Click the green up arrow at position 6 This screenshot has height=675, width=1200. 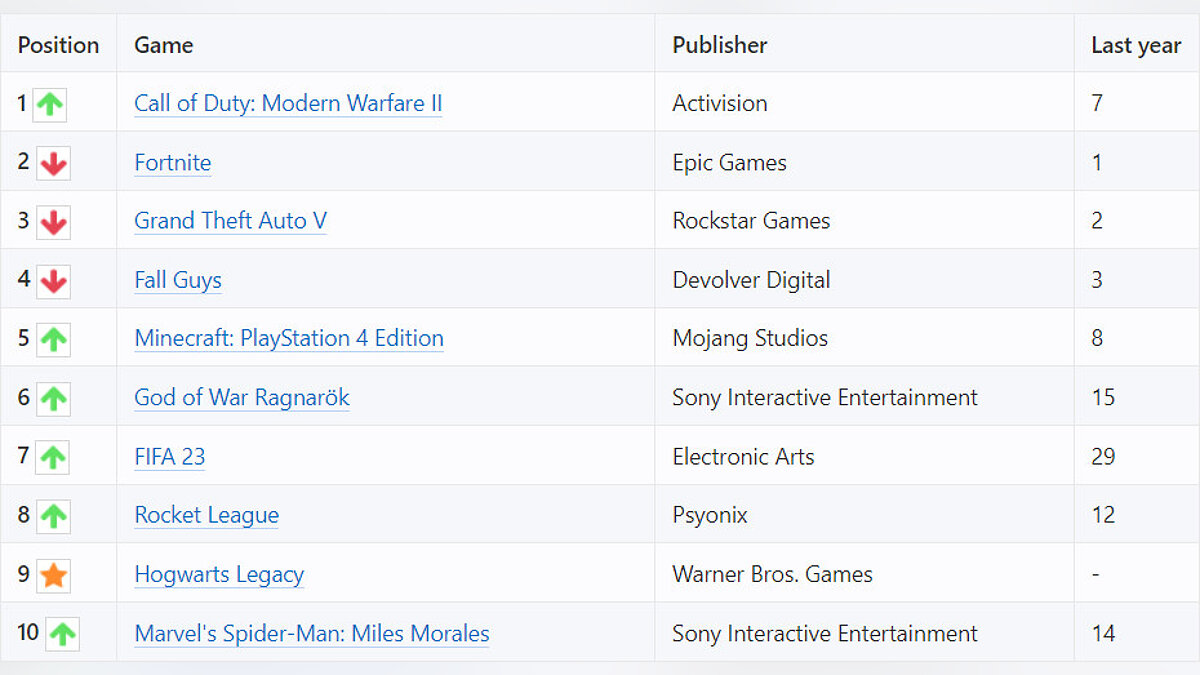(53, 399)
